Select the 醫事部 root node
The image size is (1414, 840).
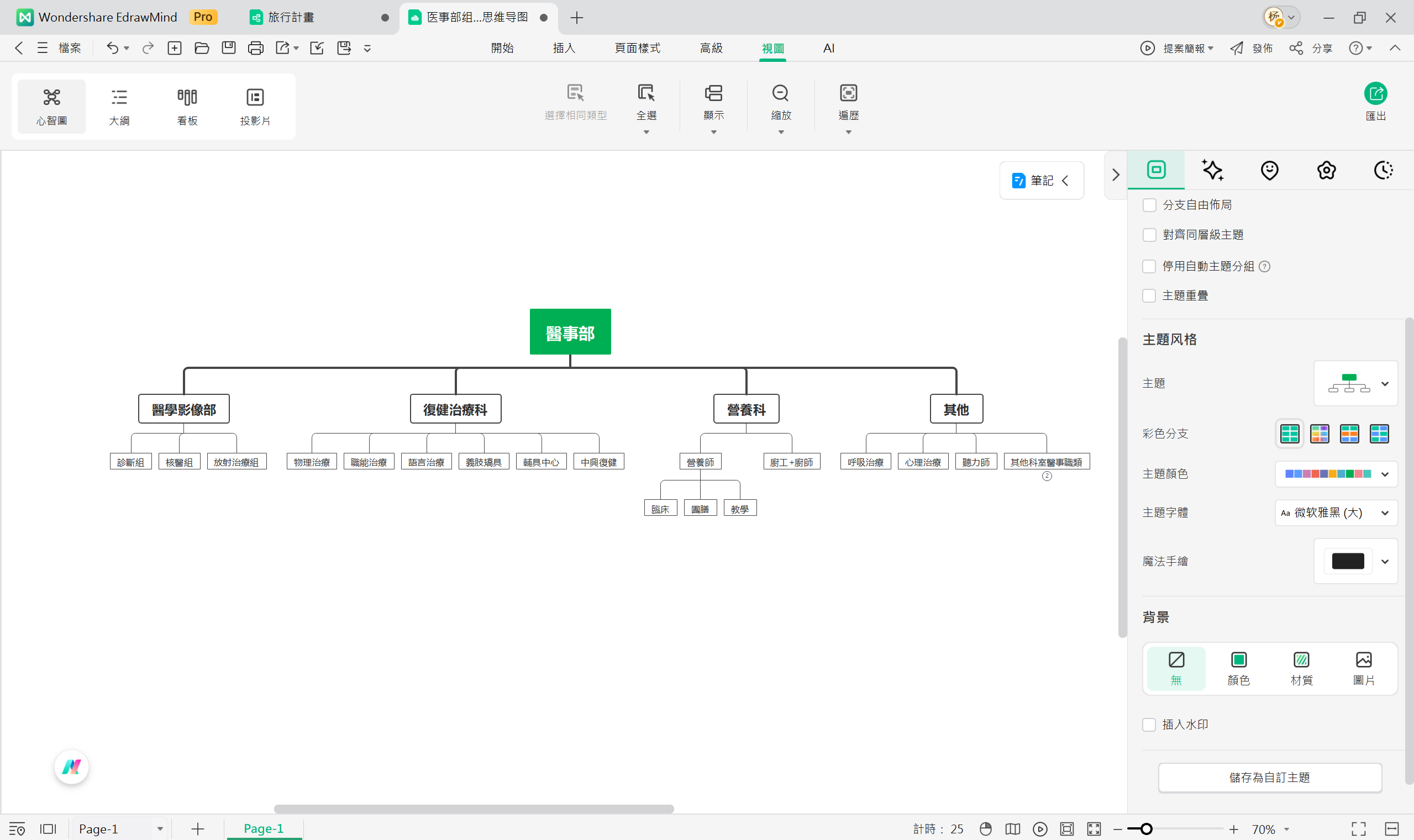(570, 332)
